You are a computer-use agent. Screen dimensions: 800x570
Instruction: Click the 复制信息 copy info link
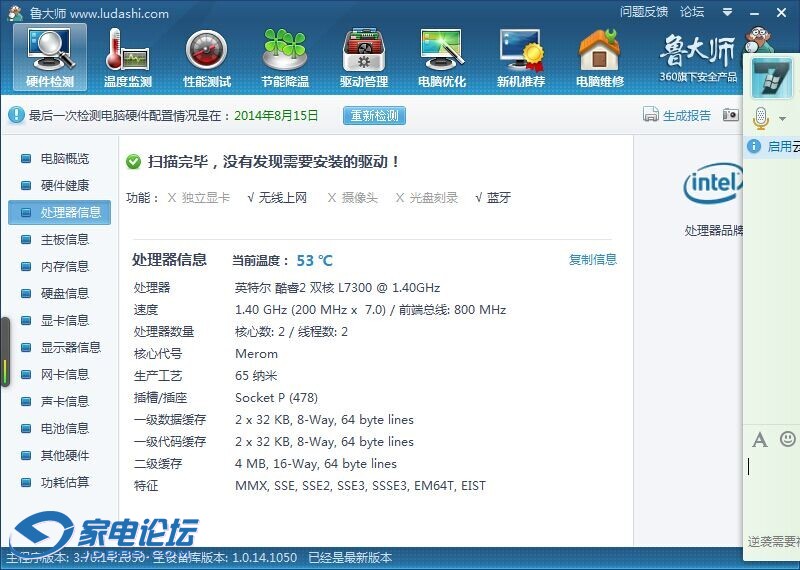pyautogui.click(x=593, y=259)
